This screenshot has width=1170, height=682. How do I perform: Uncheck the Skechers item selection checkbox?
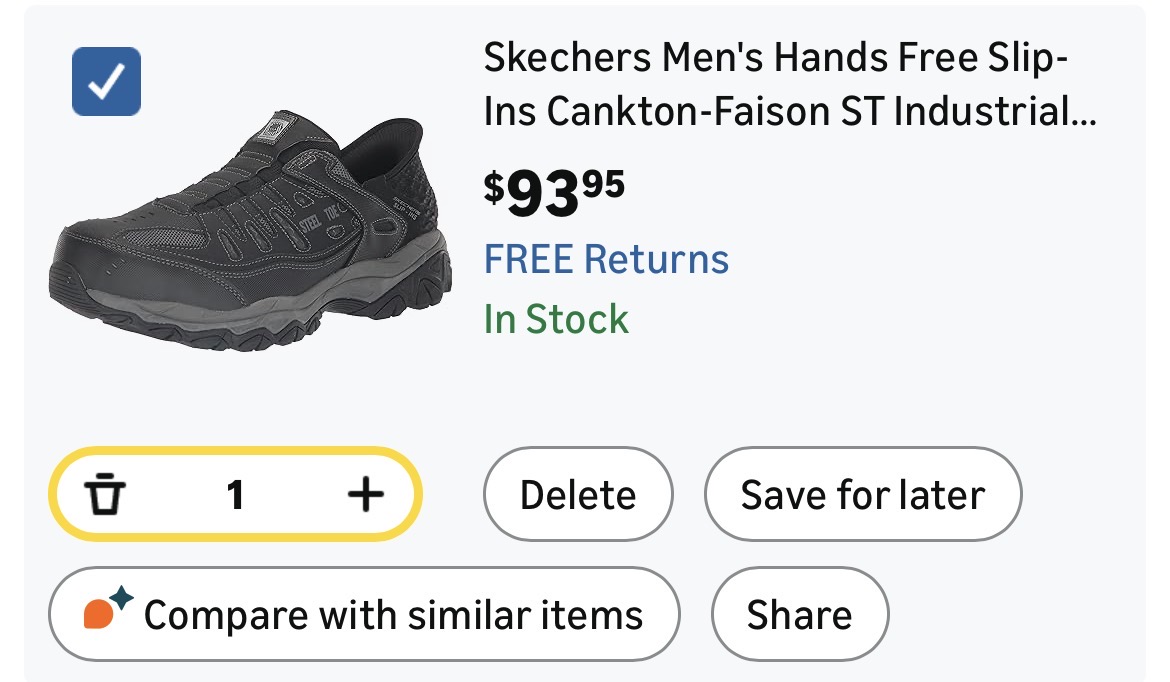point(106,81)
